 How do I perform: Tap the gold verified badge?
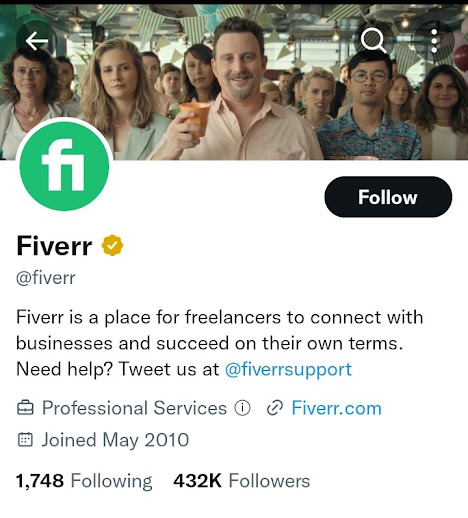(x=112, y=245)
